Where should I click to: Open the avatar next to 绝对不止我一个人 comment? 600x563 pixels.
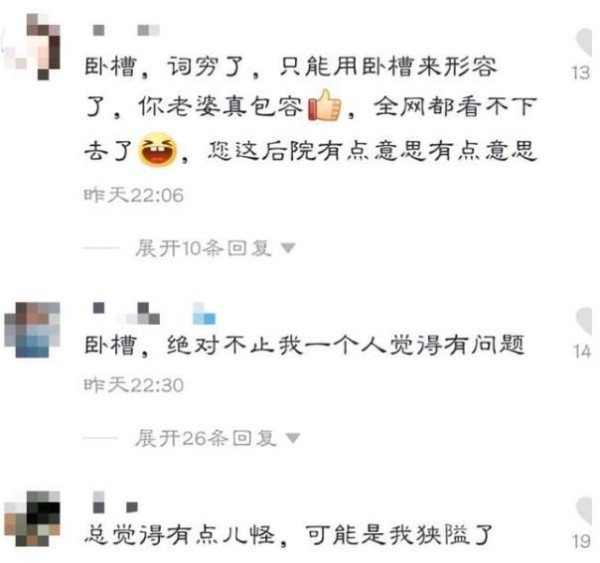[x=33, y=330]
